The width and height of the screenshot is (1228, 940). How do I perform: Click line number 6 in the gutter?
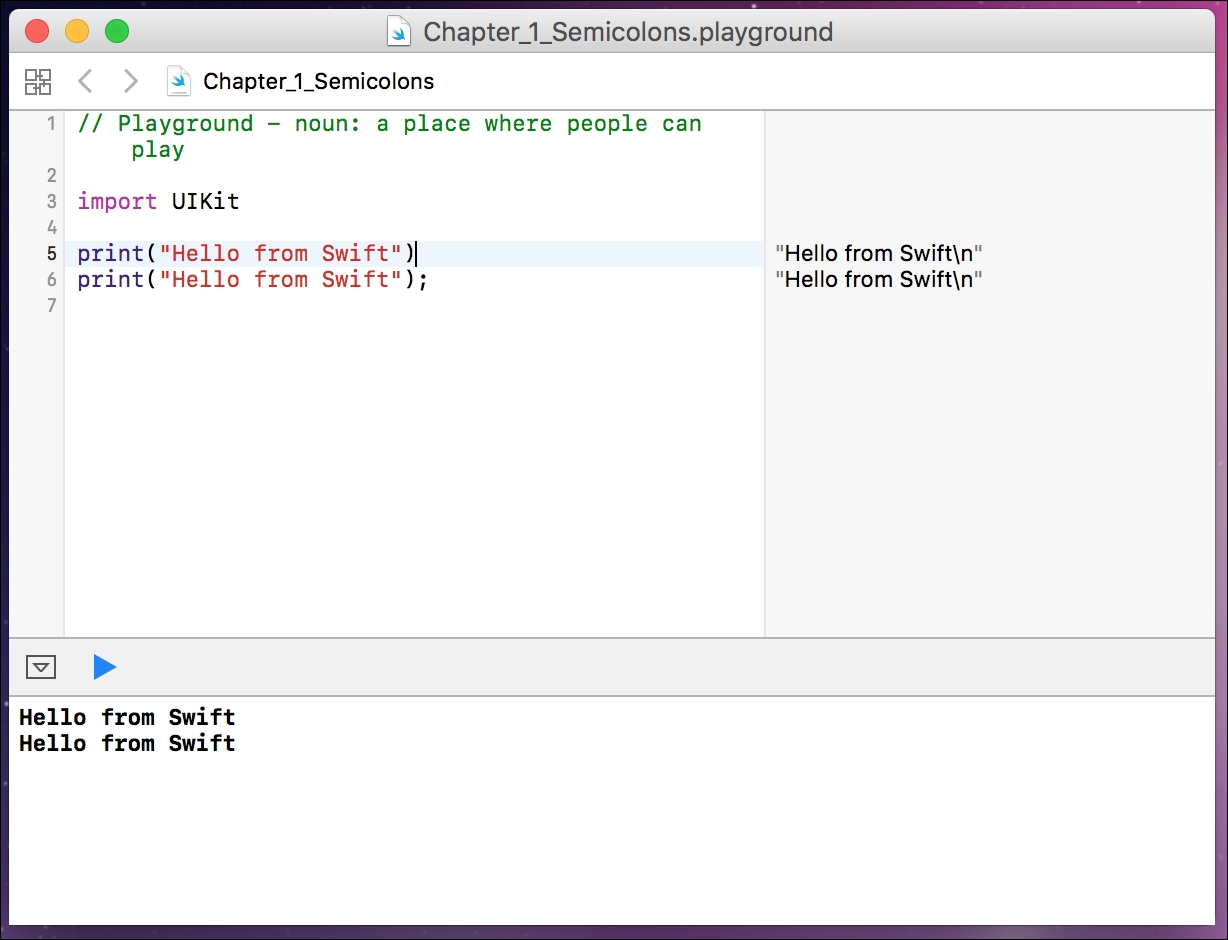pos(51,280)
